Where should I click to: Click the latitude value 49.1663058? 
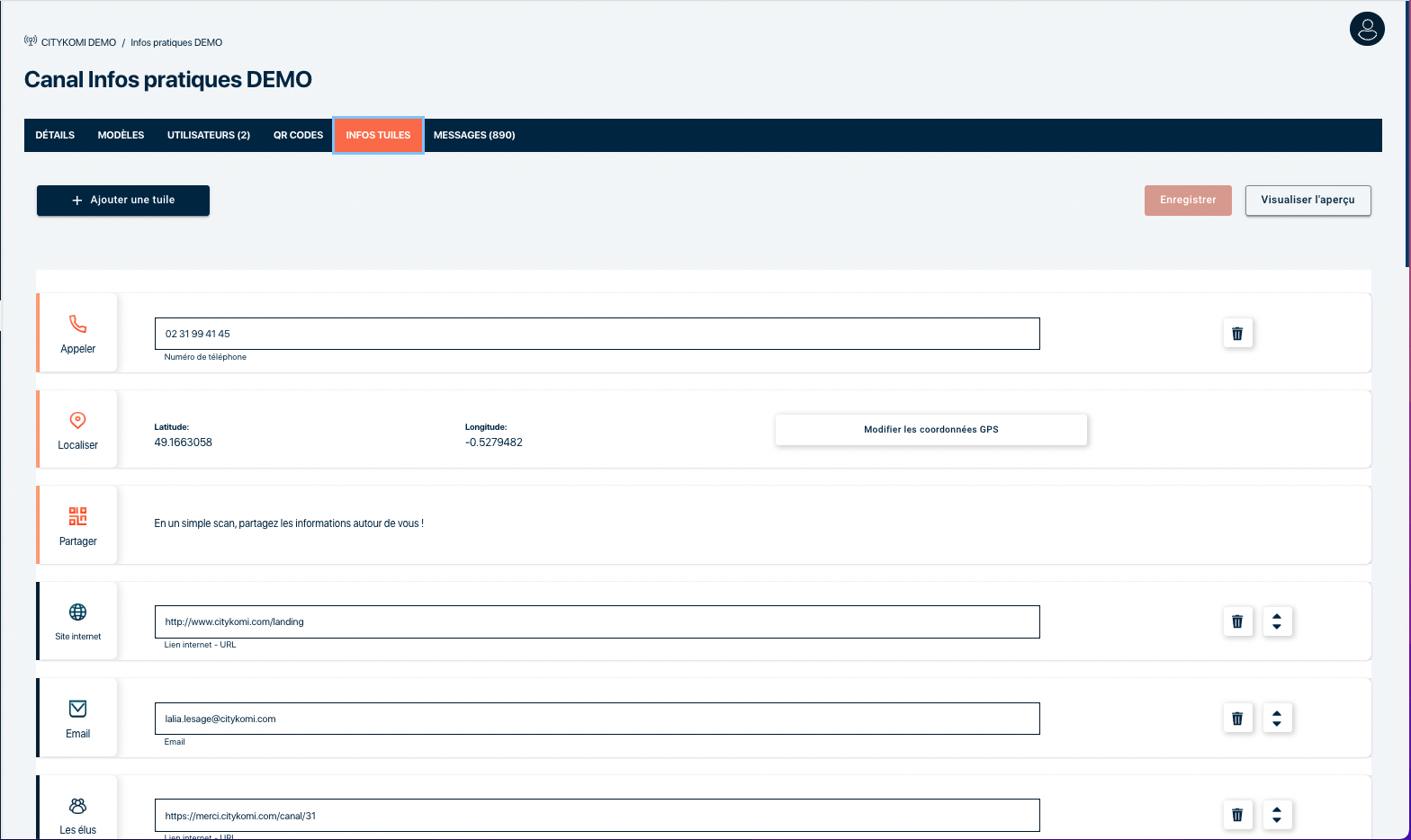tap(184, 442)
